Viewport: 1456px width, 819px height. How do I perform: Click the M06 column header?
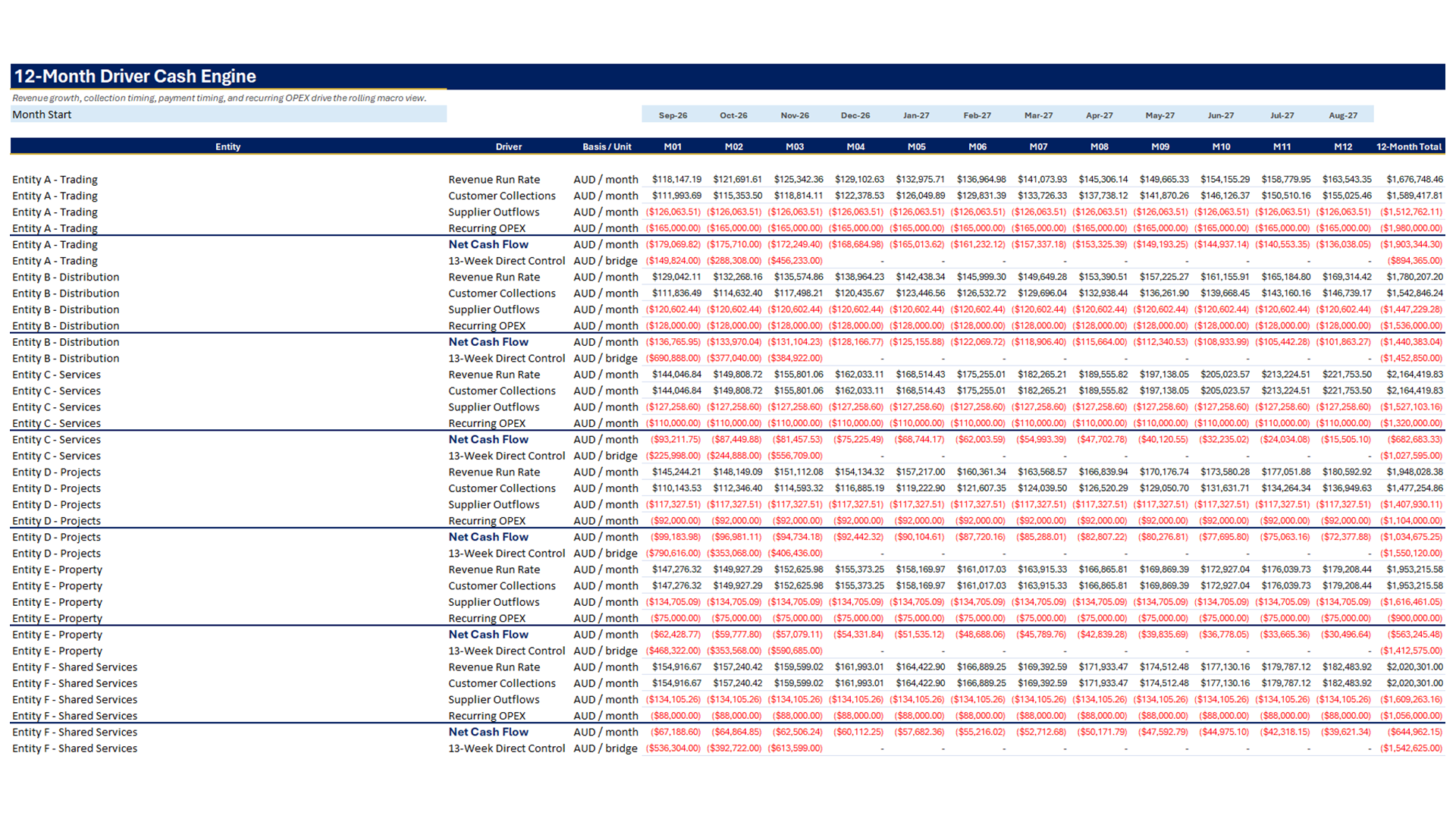coord(977,146)
